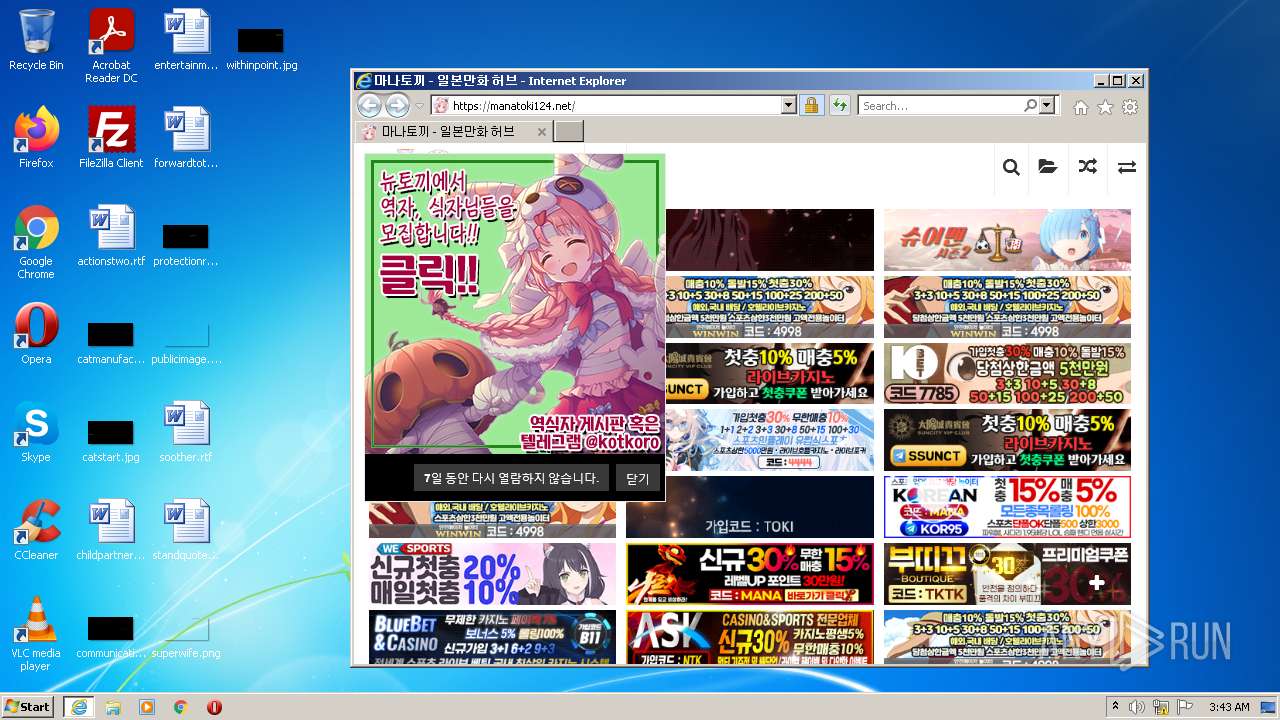This screenshot has height=720, width=1280.
Task: Click the site folder icon
Action: (1048, 167)
